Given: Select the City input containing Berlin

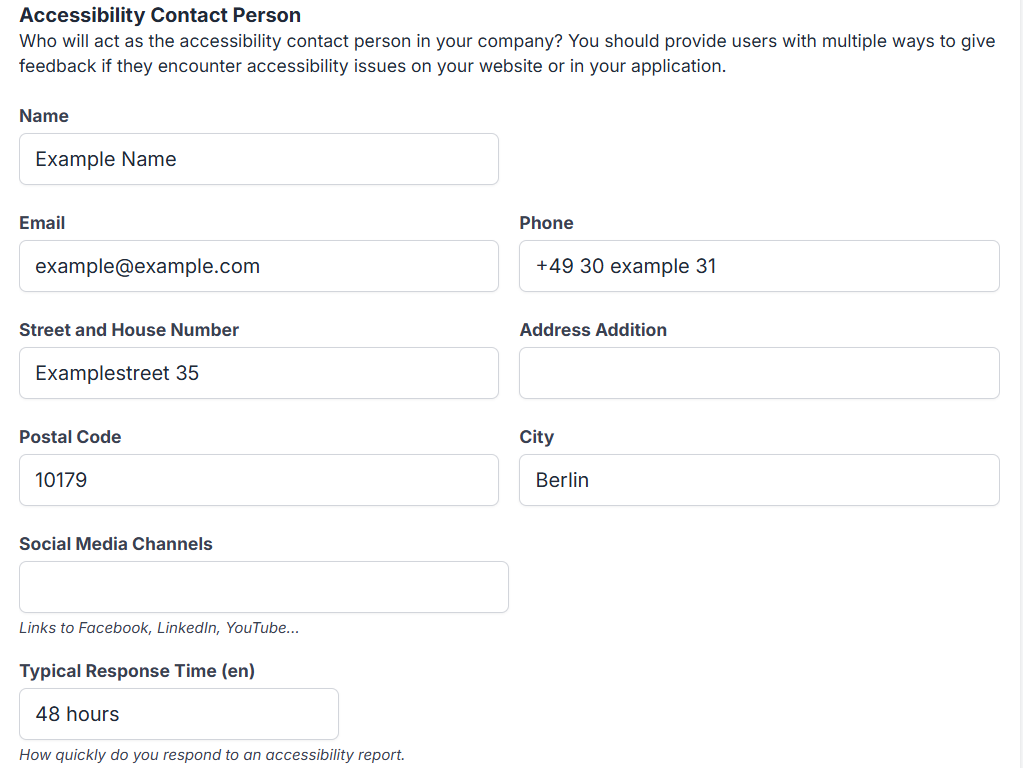Looking at the screenshot, I should click(758, 480).
